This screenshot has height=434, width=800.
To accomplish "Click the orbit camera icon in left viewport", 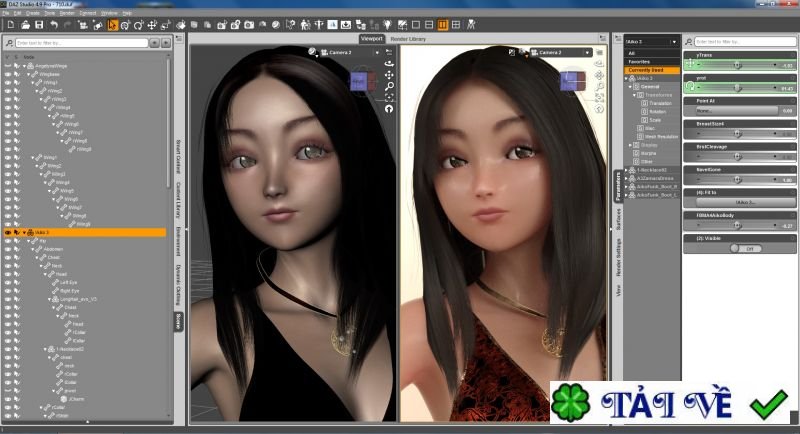I will 389,64.
